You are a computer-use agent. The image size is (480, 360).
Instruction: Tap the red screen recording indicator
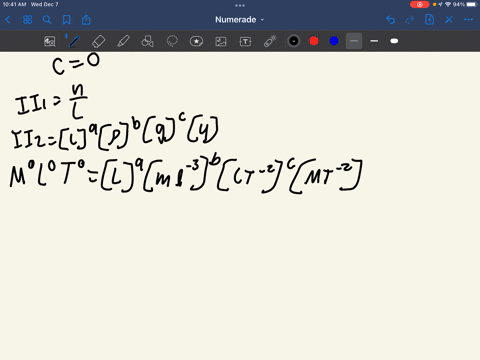(x=419, y=4)
